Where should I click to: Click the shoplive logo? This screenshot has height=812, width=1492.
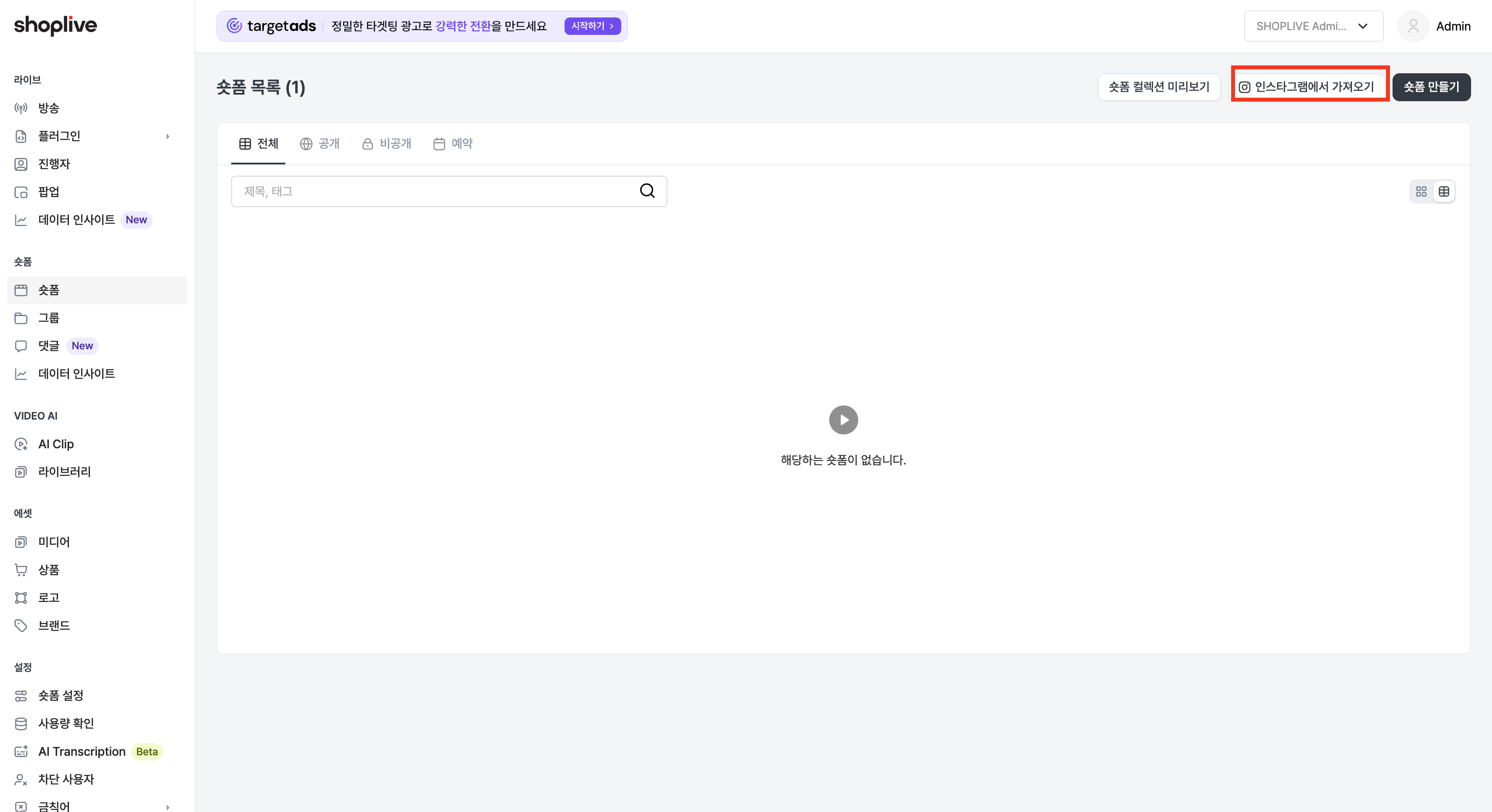(55, 25)
